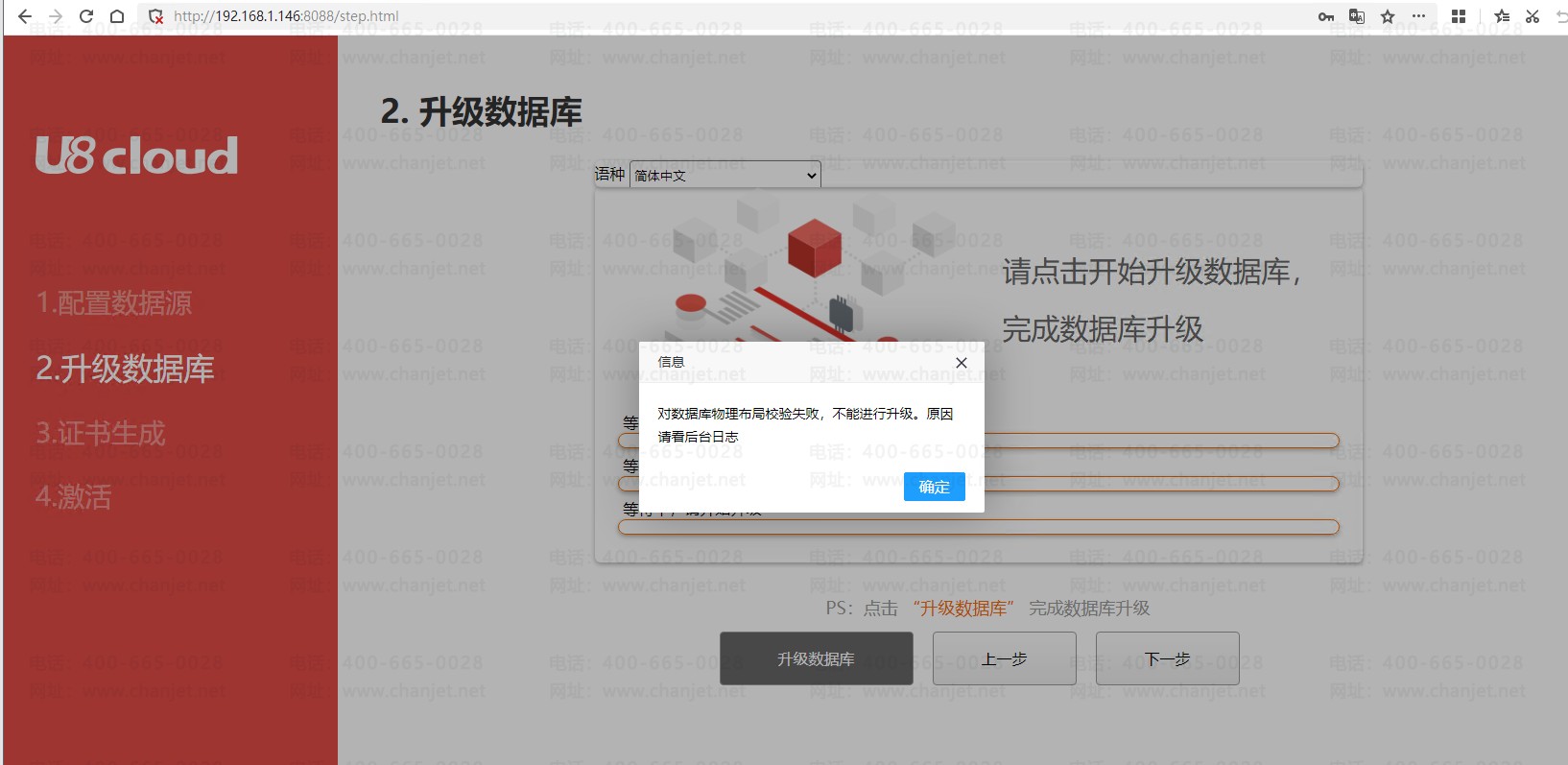The height and width of the screenshot is (765, 1568).
Task: Click the scissors screenshot icon
Action: (x=1532, y=16)
